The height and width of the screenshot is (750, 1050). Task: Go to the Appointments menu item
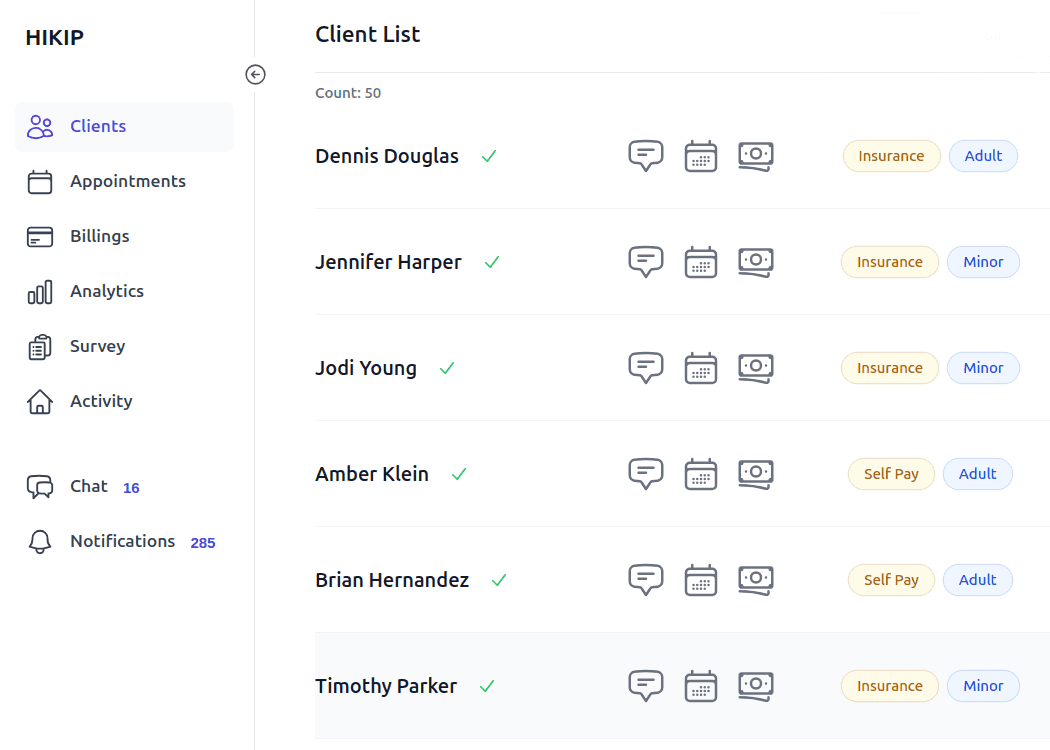[x=125, y=181]
